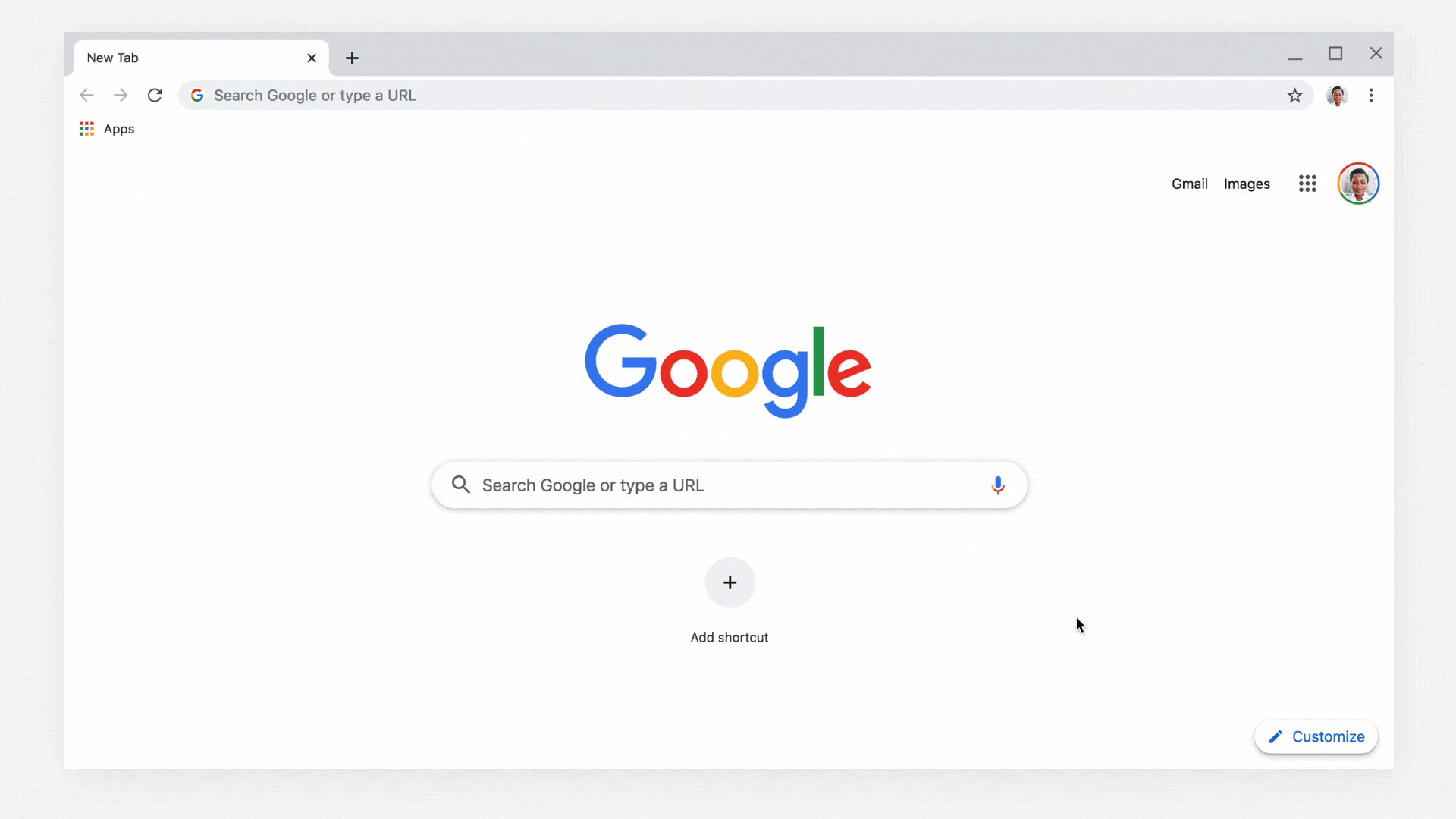Click the Chrome menu three-dot icon
The width and height of the screenshot is (1456, 819).
[x=1371, y=95]
